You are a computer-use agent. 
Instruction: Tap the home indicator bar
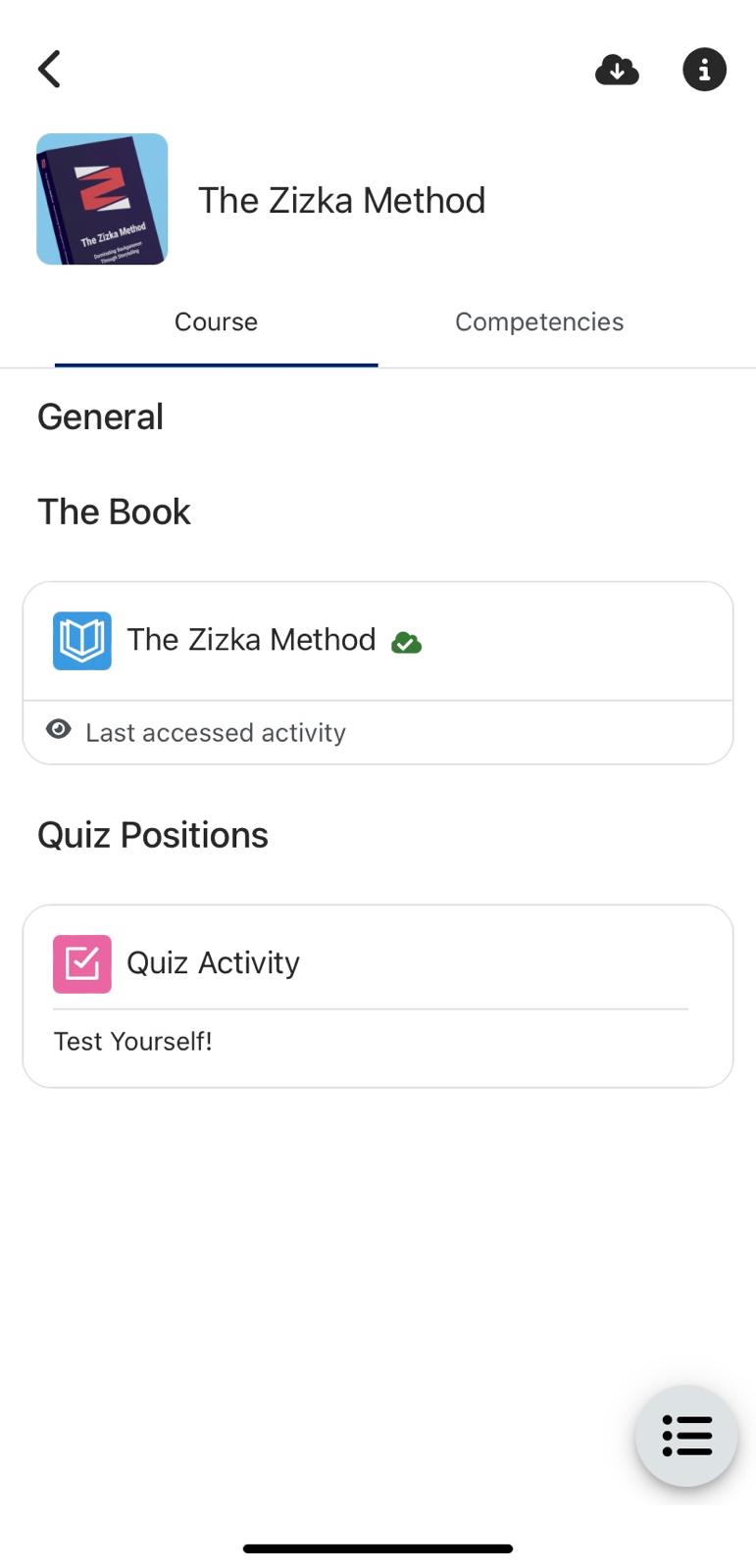point(378,1549)
